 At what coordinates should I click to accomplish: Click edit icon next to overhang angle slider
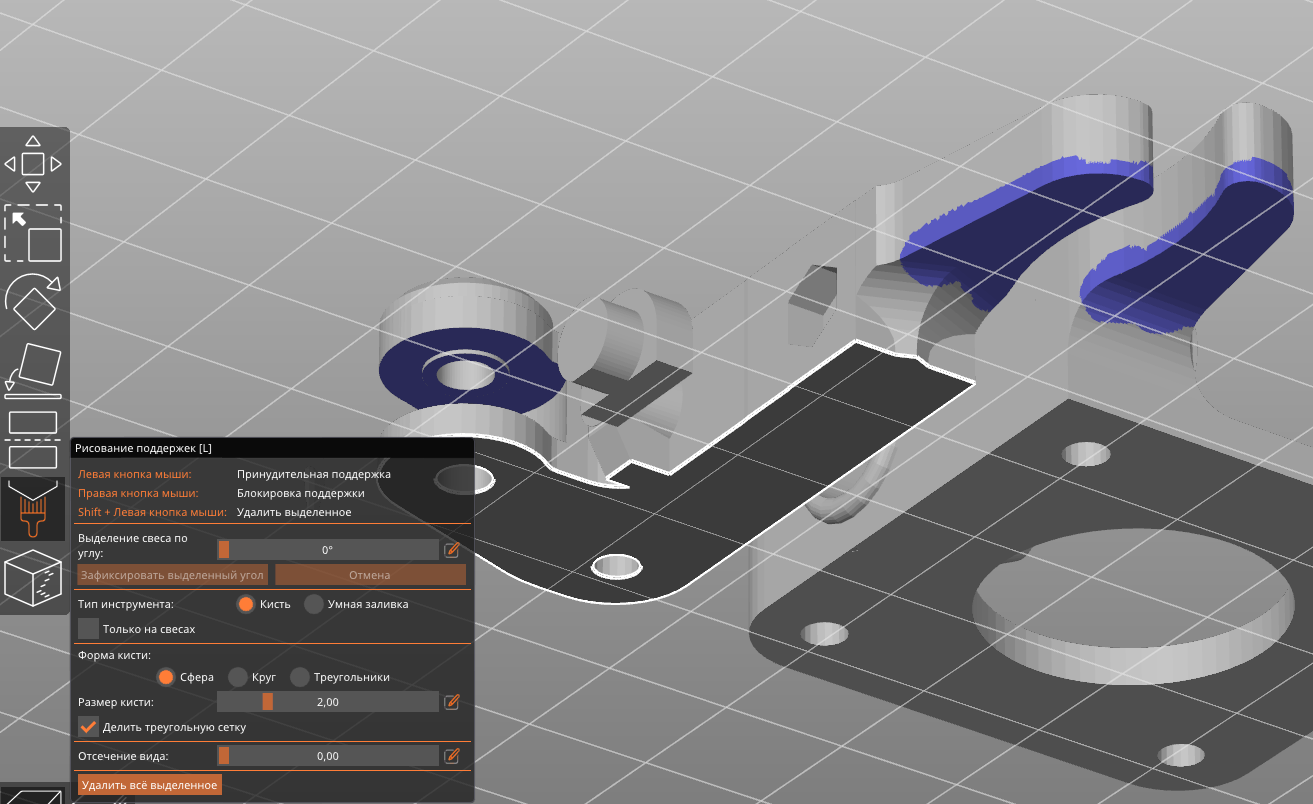452,550
